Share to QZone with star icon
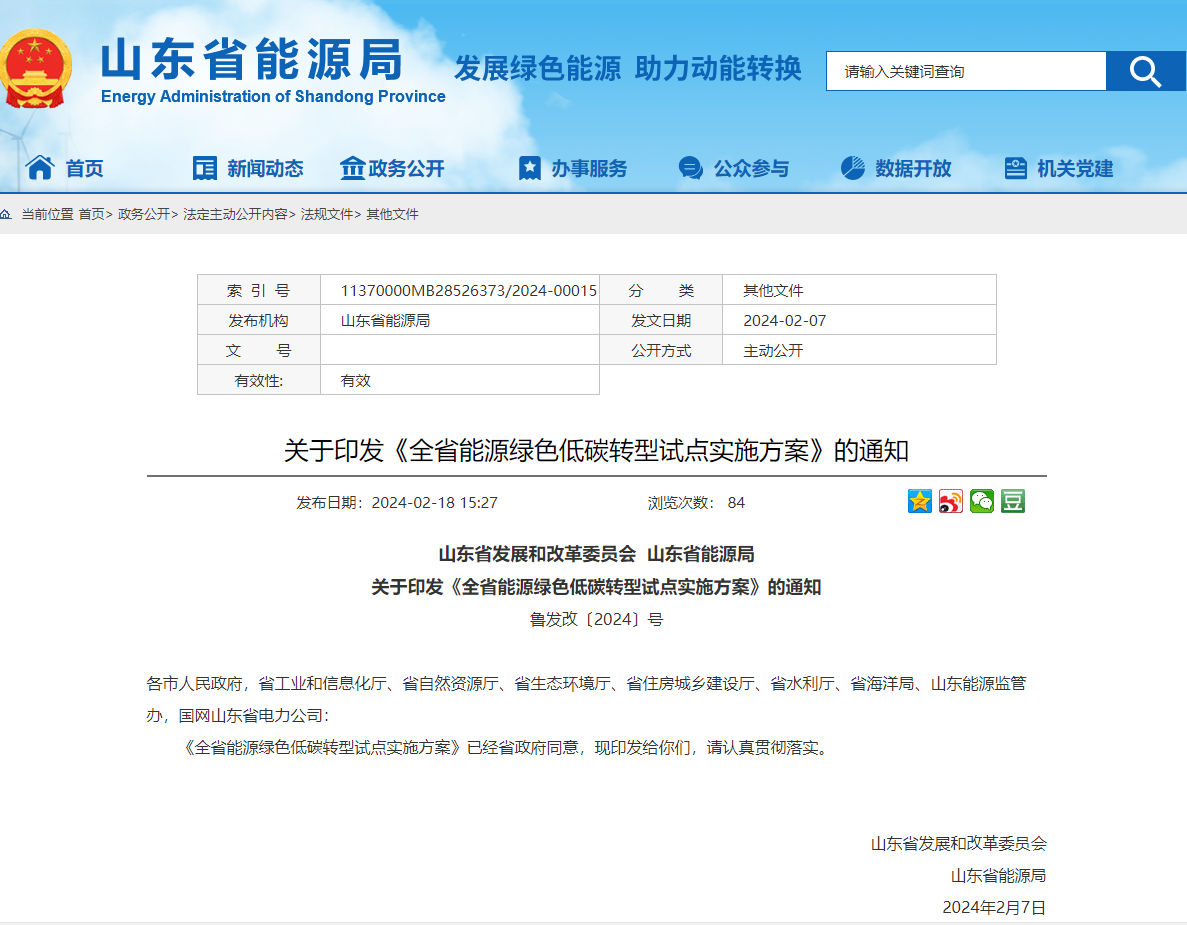The width and height of the screenshot is (1187, 925). 920,501
